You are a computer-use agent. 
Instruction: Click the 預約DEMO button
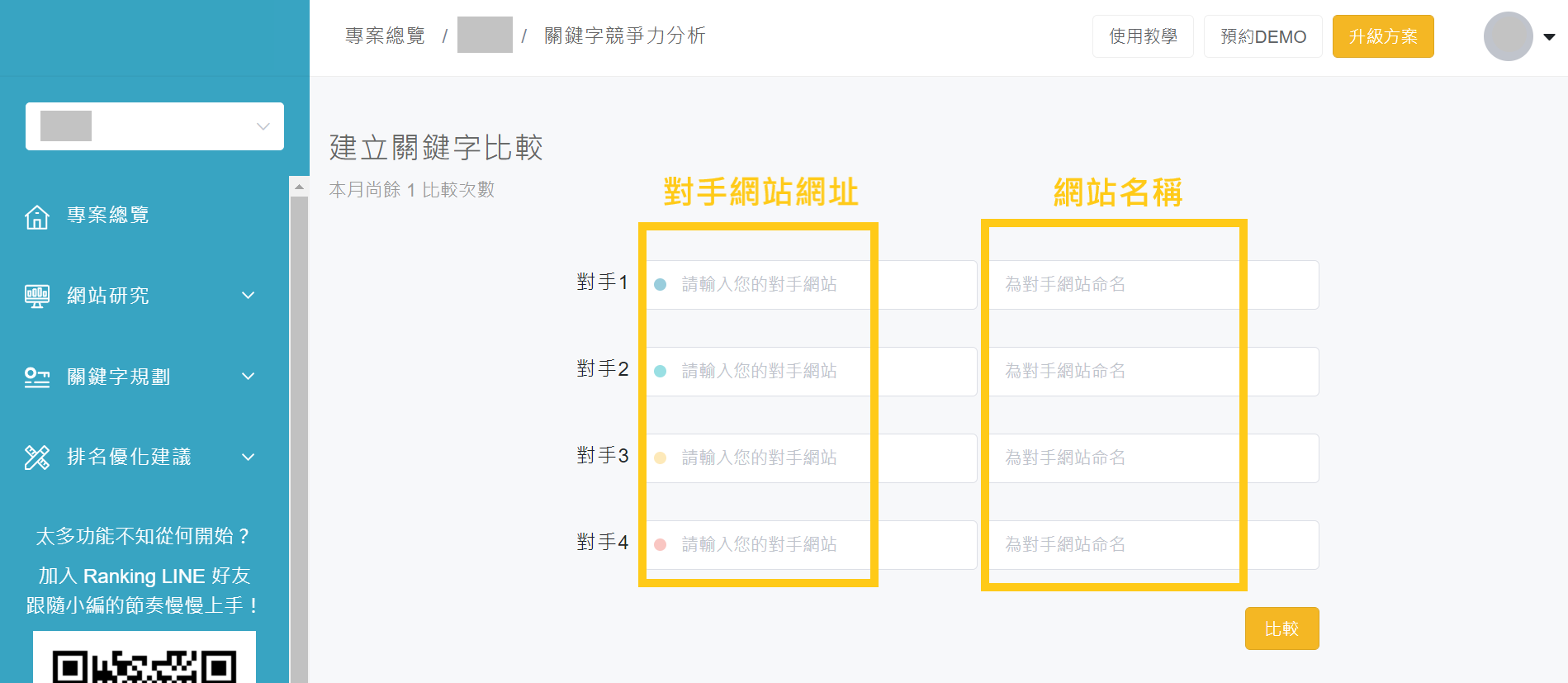[x=1262, y=36]
